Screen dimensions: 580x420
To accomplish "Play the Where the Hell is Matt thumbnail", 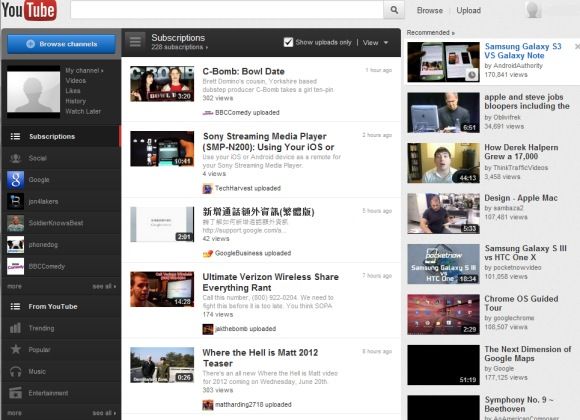I will 162,365.
